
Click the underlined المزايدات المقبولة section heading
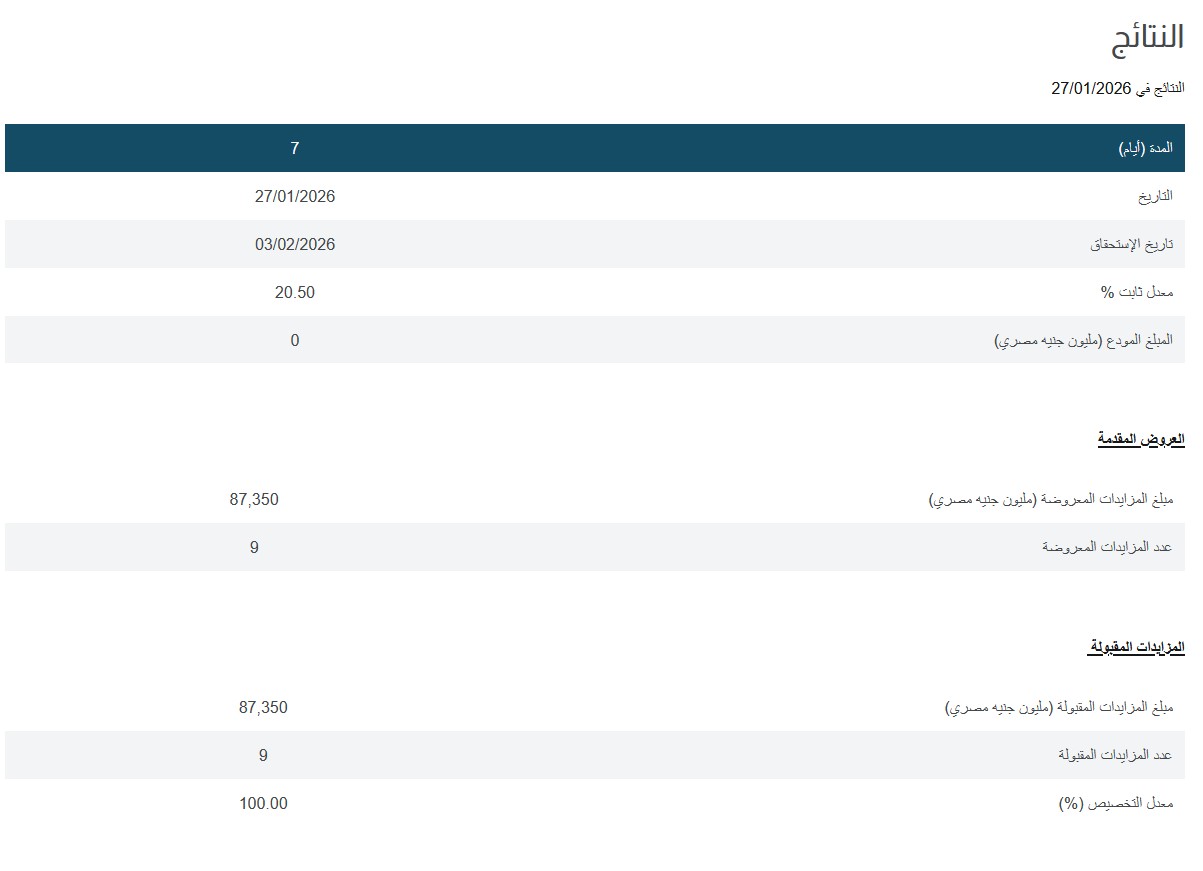click(x=1136, y=647)
